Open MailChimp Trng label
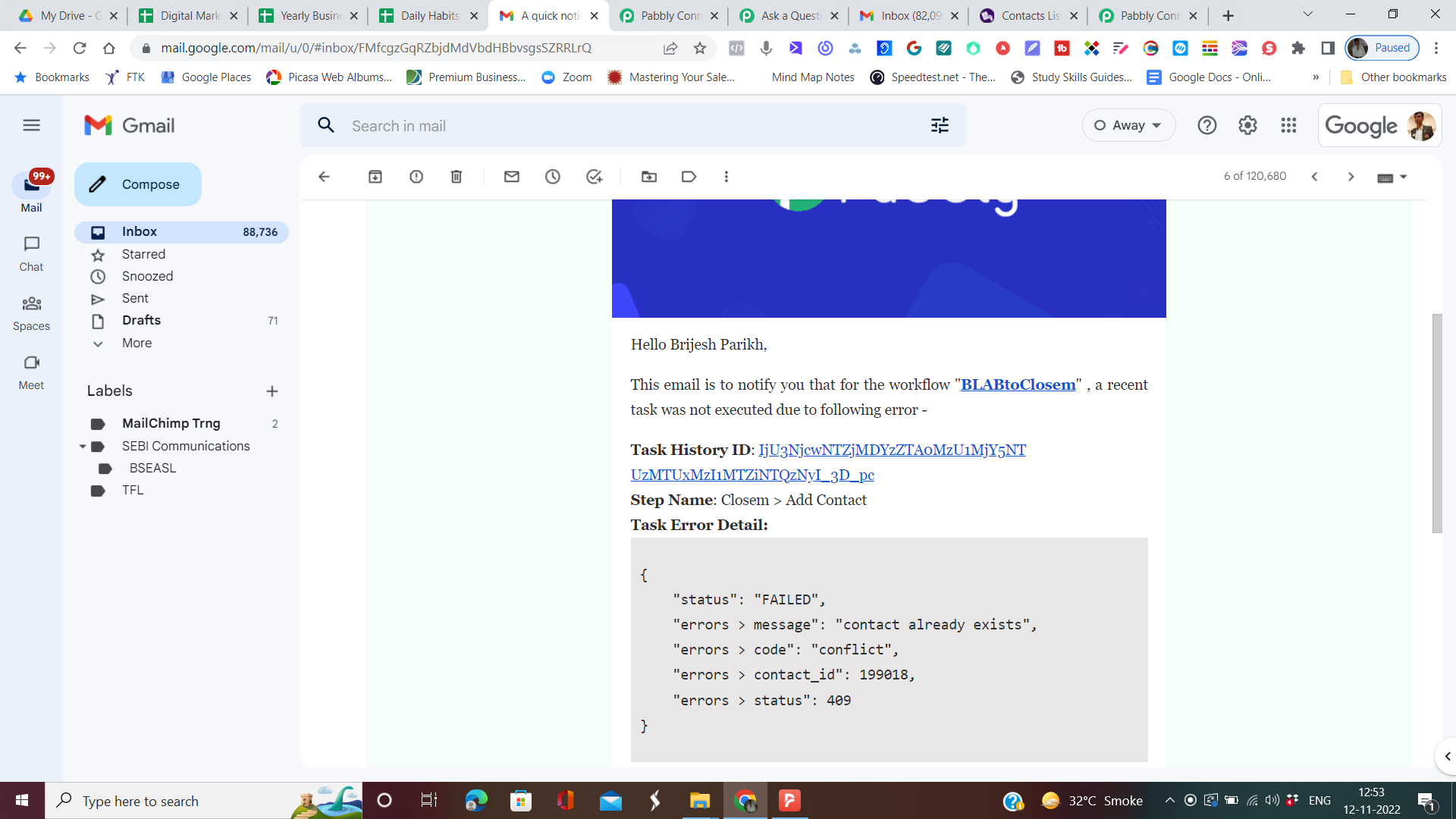Viewport: 1456px width, 819px height. pyautogui.click(x=181, y=424)
